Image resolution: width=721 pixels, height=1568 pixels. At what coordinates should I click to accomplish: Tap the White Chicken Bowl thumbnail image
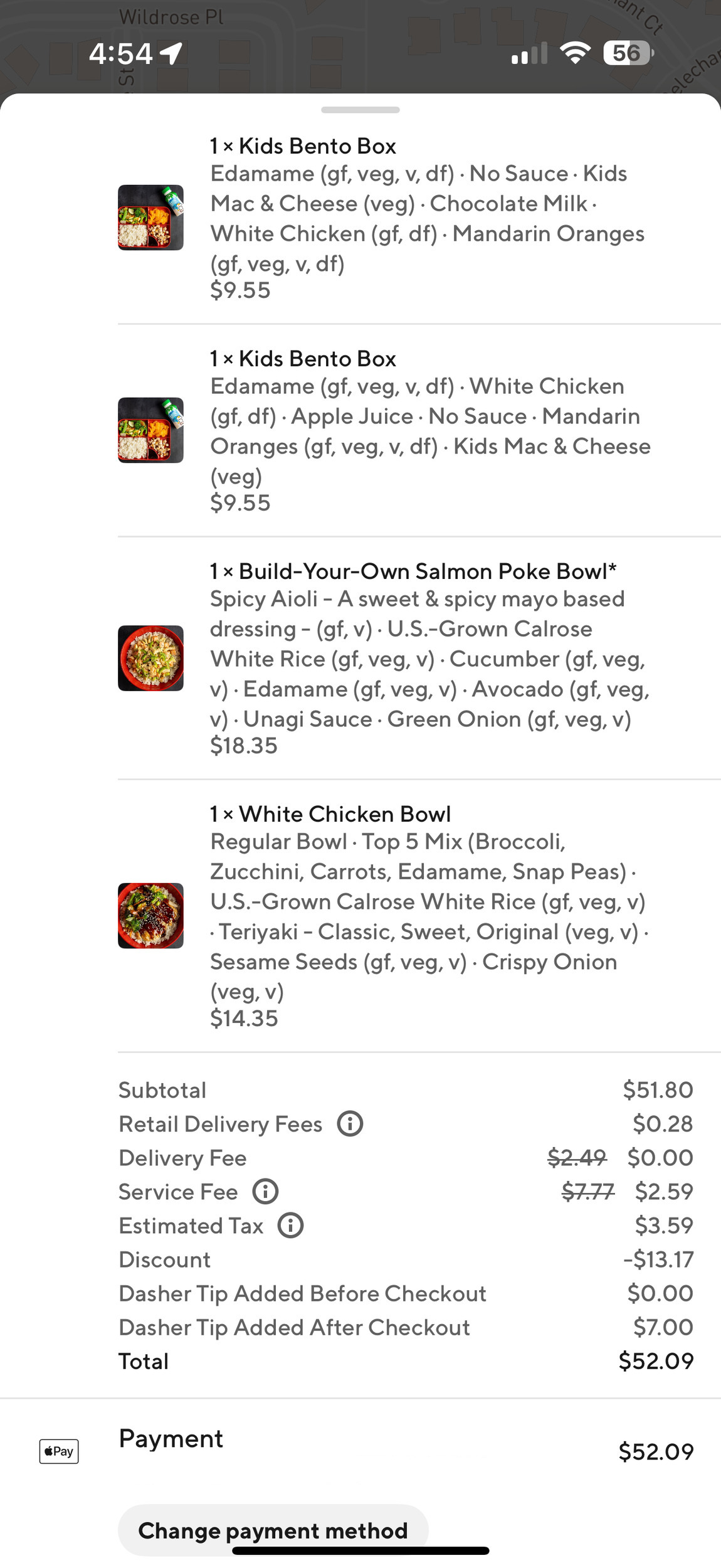[150, 916]
